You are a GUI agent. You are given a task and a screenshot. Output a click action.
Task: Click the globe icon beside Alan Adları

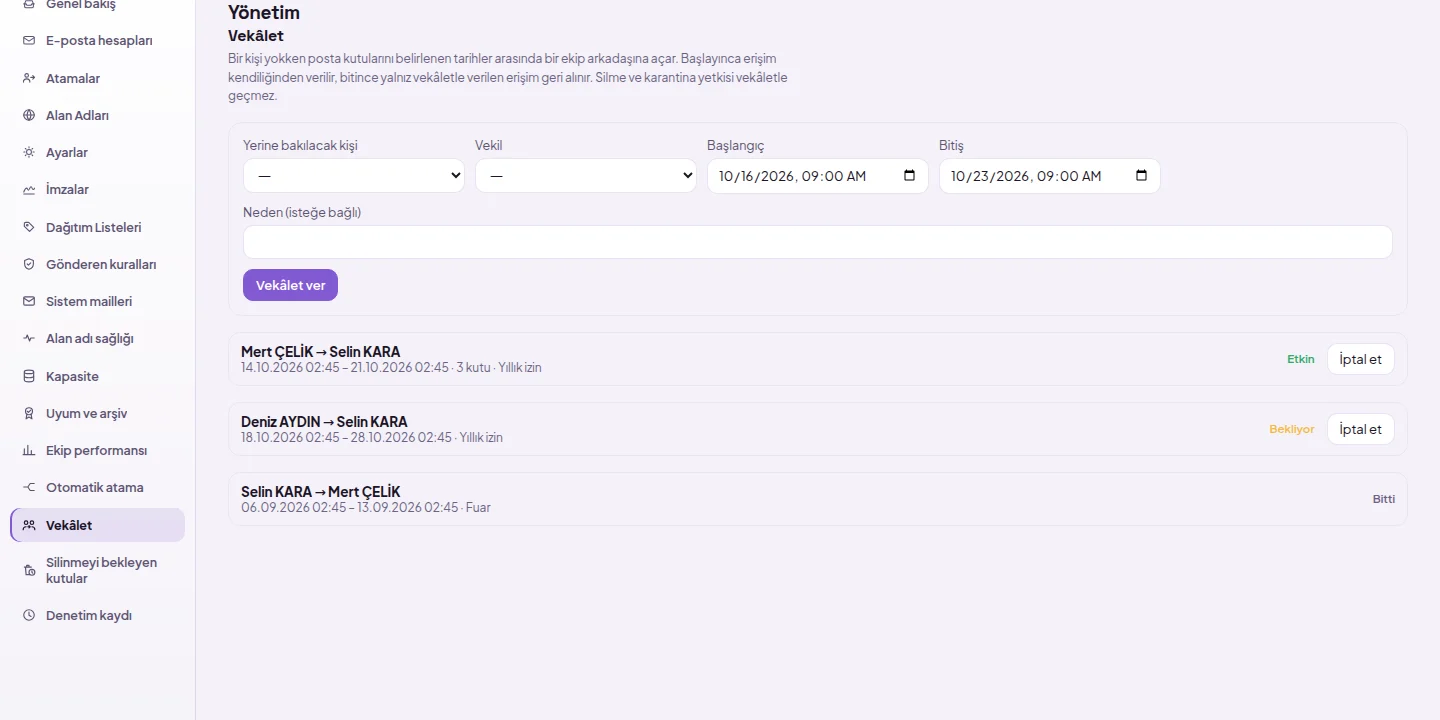click(29, 115)
